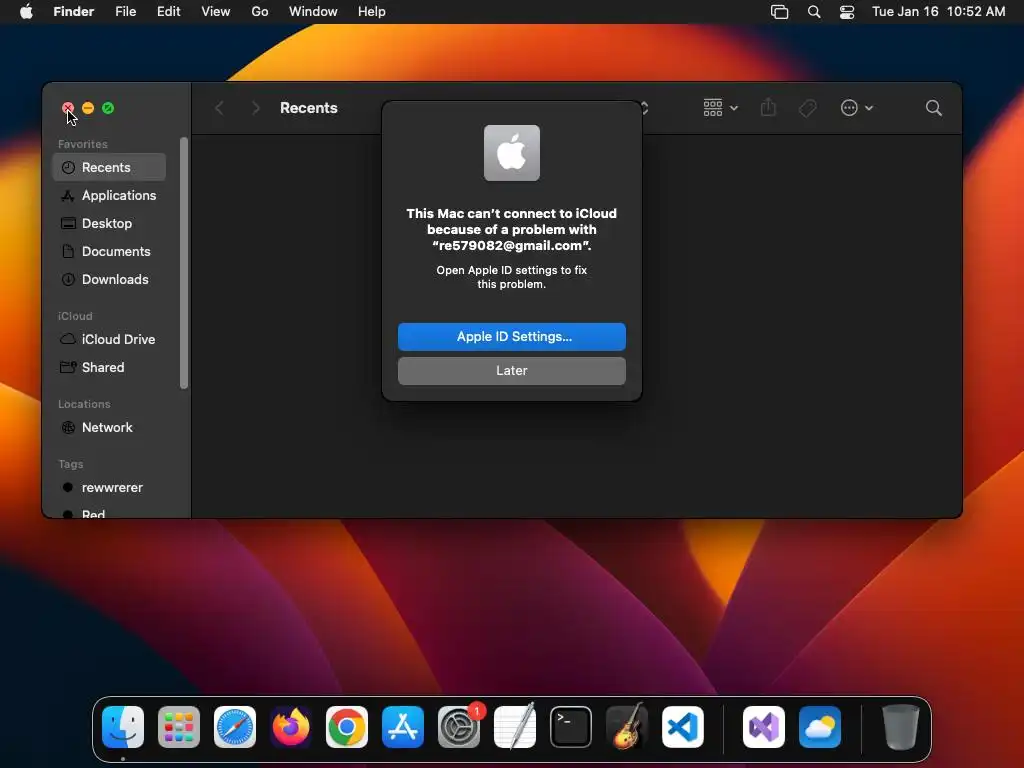Screen dimensions: 1024x768
Task: Click the Finder back arrow
Action: pos(219,108)
